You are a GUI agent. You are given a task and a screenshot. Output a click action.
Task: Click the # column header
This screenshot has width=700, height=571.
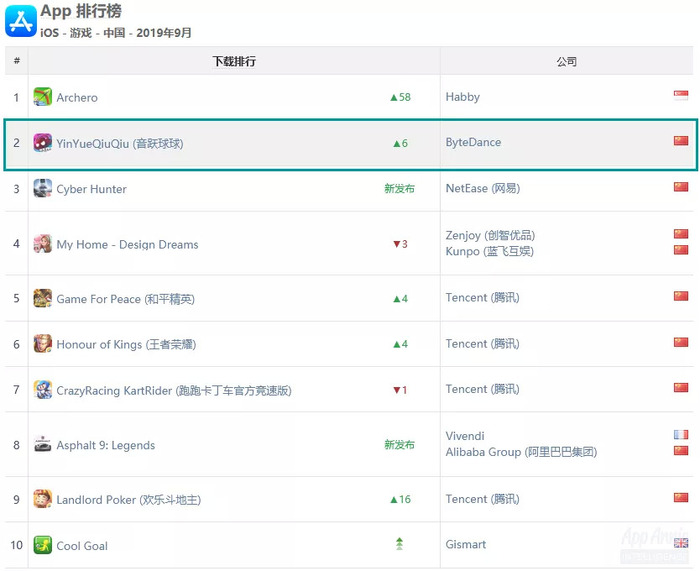(17, 61)
